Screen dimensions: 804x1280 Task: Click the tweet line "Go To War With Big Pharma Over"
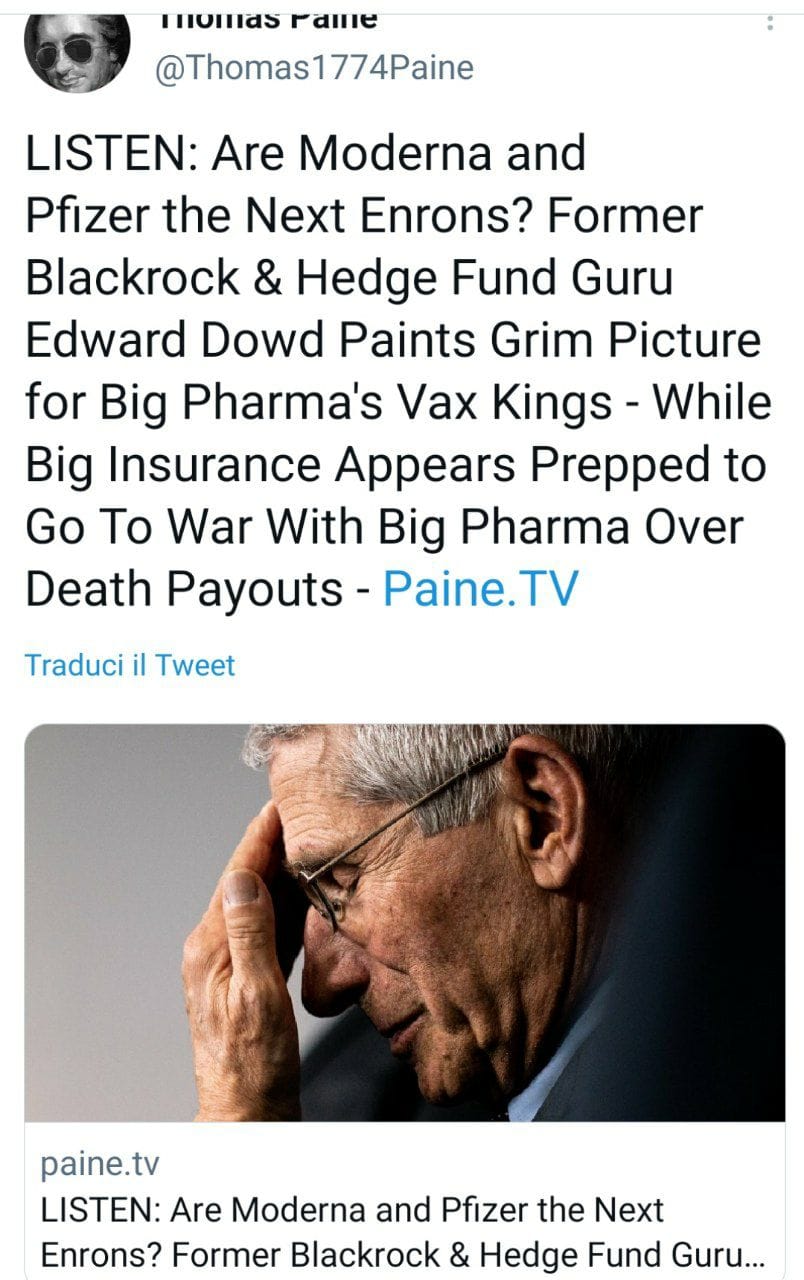[384, 527]
